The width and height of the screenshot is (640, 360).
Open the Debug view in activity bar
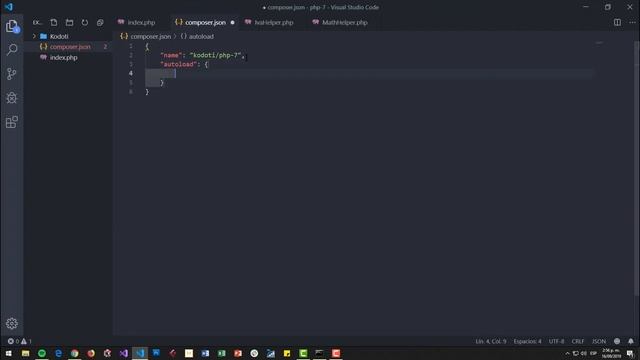(12, 98)
